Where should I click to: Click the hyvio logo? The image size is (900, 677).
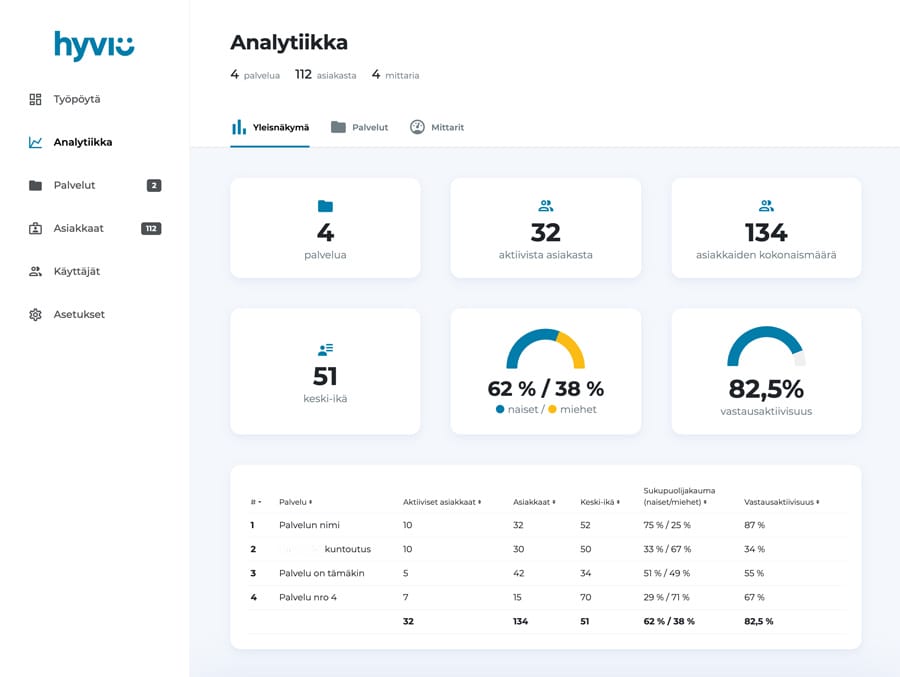[94, 46]
